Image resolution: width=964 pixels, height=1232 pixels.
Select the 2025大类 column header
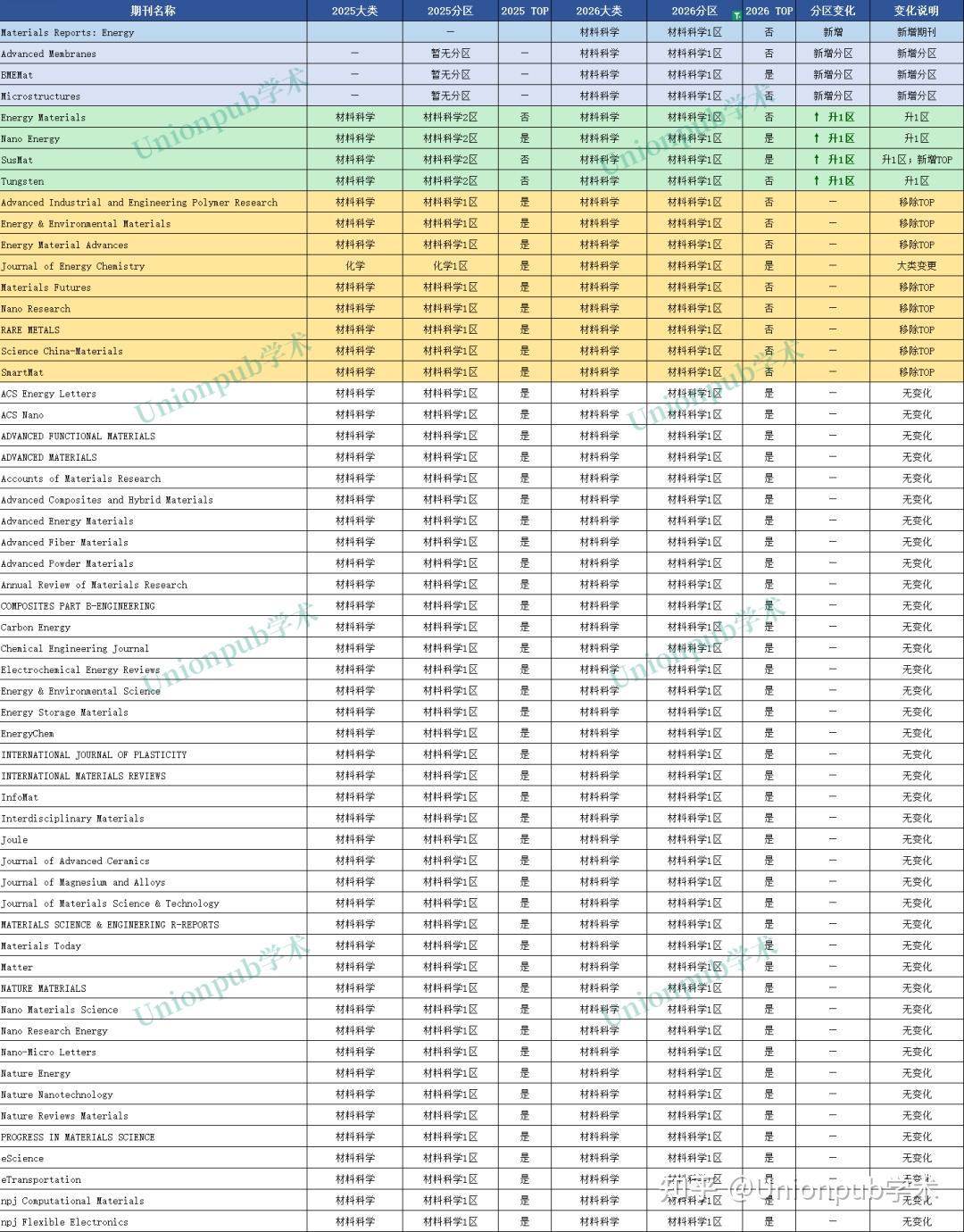(355, 11)
